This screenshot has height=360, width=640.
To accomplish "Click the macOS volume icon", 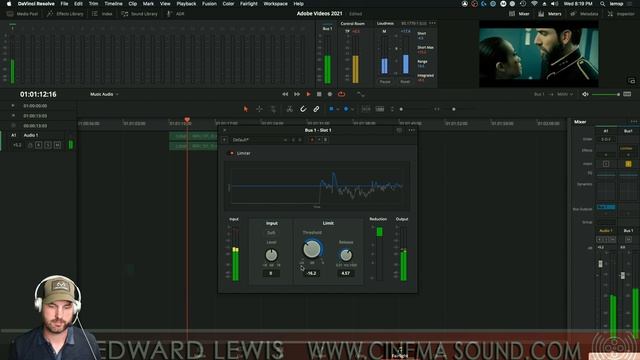I will click(x=554, y=4).
